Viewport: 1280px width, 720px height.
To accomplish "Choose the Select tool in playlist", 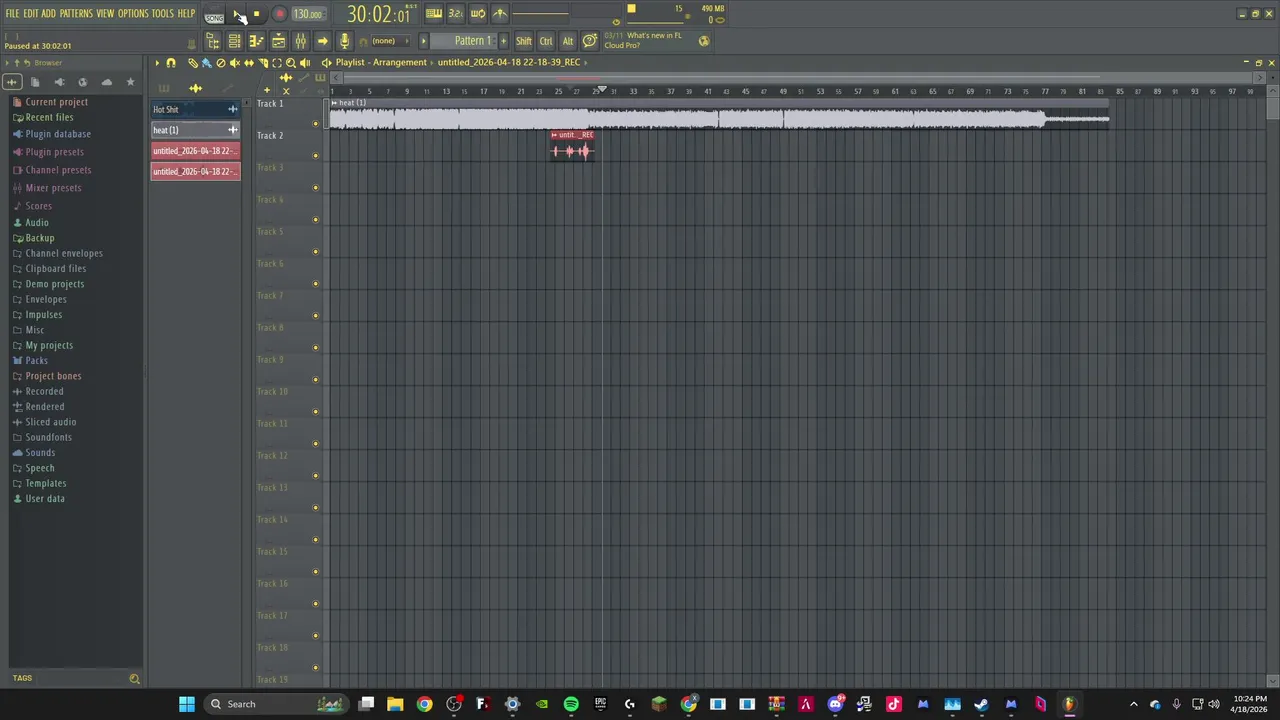I will coord(277,63).
